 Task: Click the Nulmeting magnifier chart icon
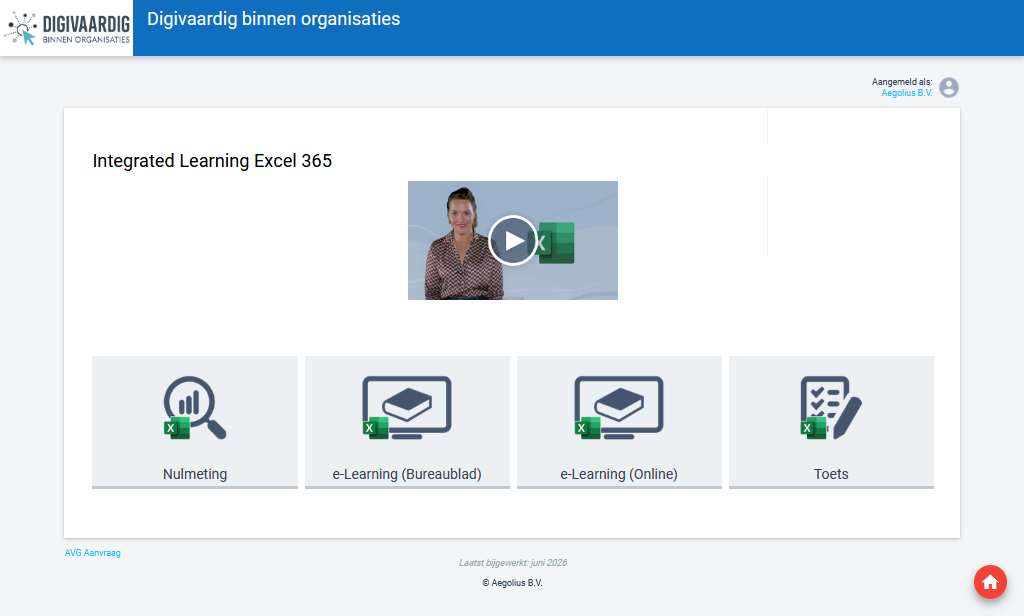click(x=195, y=408)
